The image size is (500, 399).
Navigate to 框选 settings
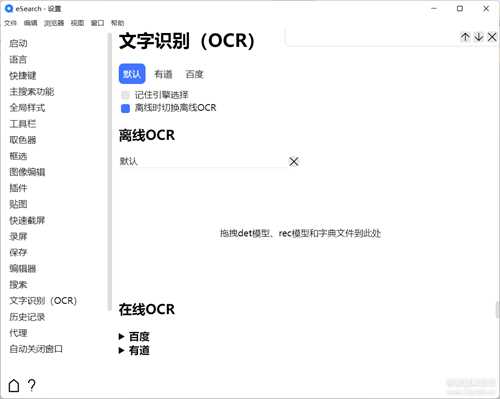pos(18,156)
